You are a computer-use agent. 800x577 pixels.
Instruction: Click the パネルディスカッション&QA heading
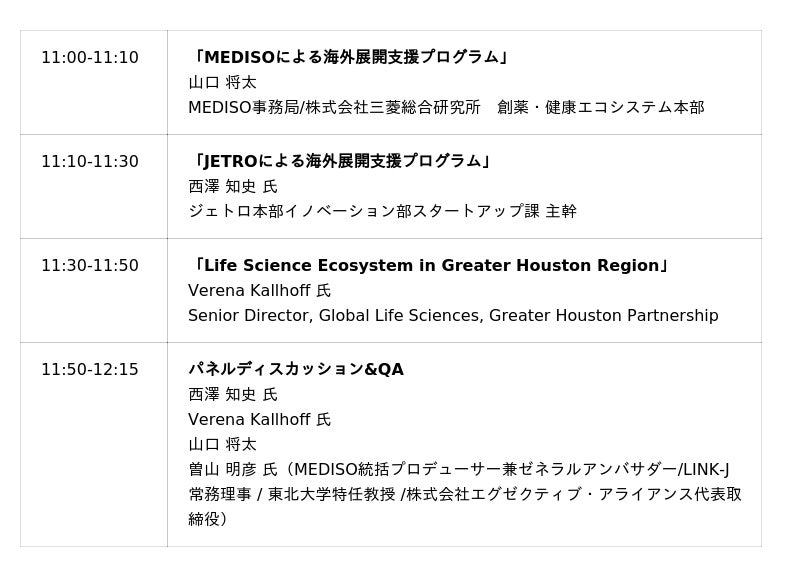pyautogui.click(x=296, y=370)
